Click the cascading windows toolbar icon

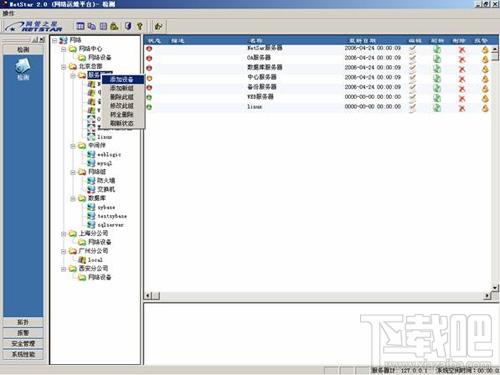coord(92,26)
